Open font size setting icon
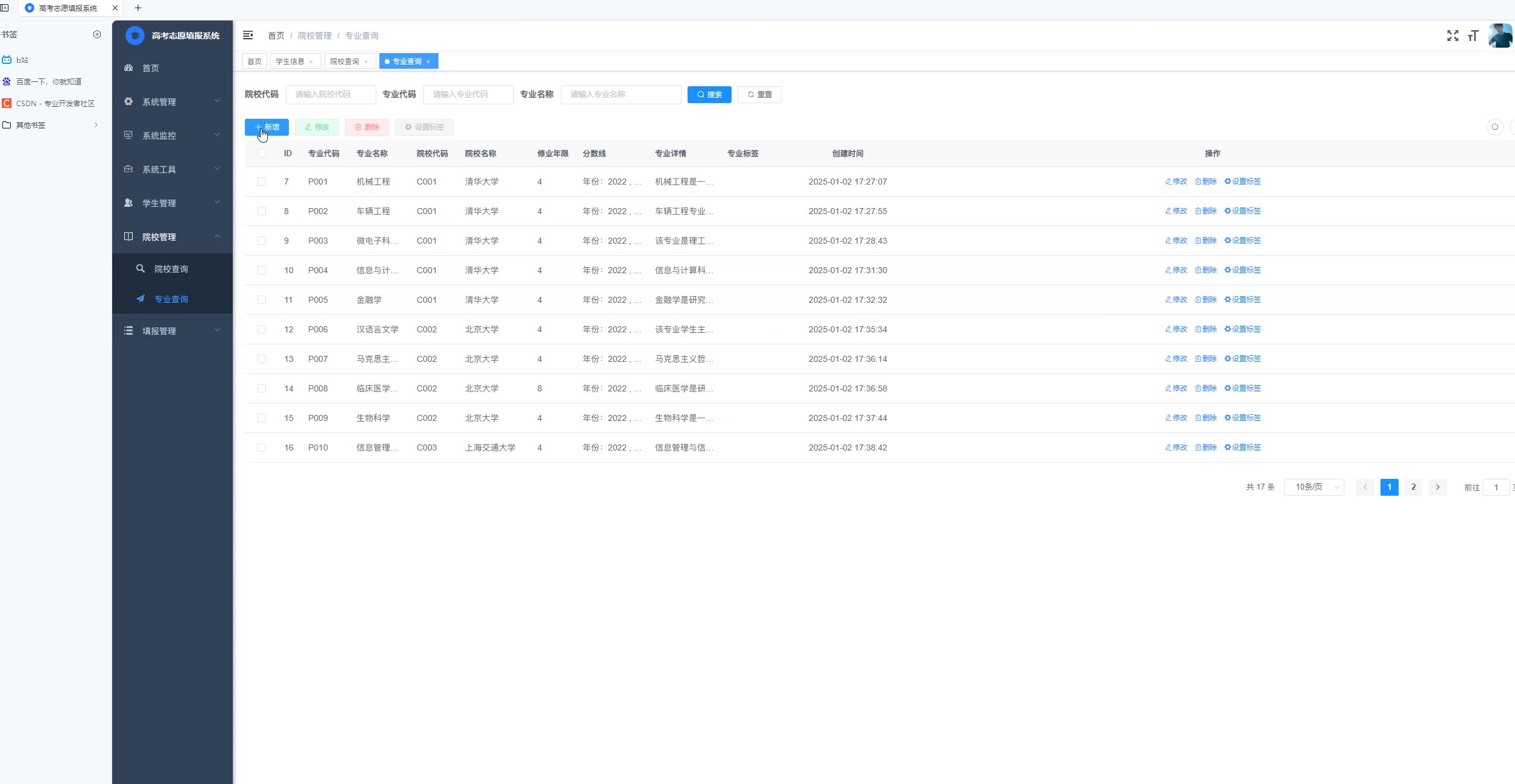 tap(1473, 36)
